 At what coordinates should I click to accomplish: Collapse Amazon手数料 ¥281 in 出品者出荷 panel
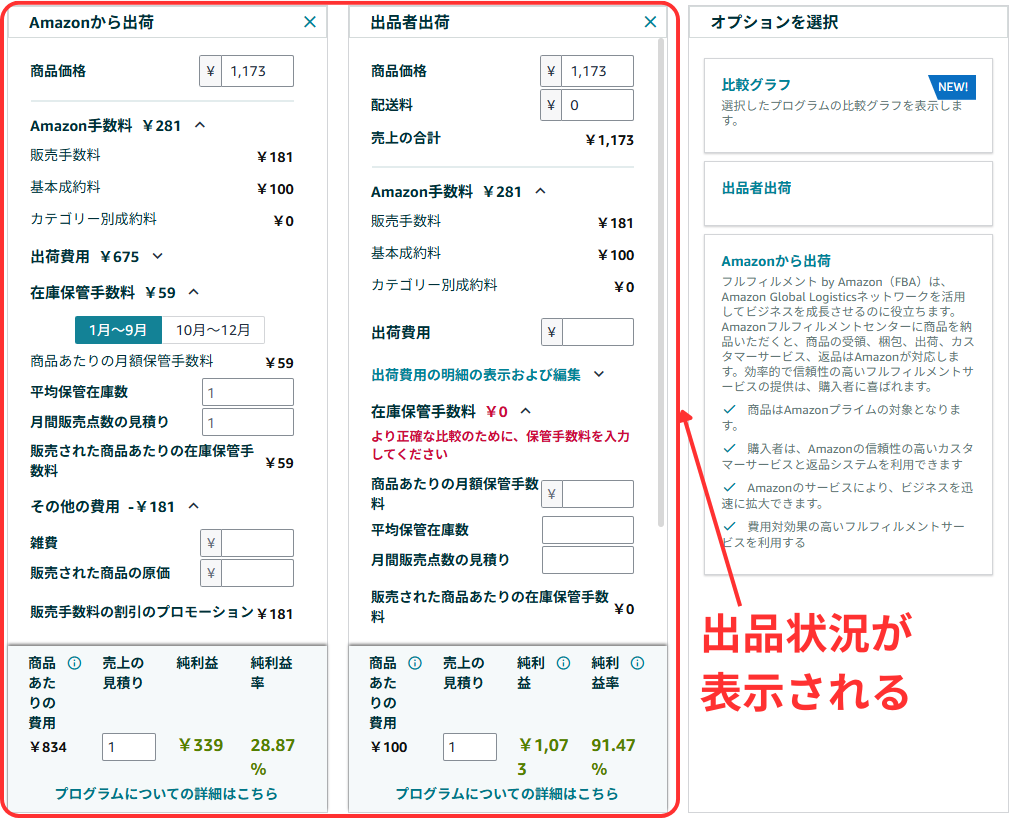pyautogui.click(x=541, y=191)
